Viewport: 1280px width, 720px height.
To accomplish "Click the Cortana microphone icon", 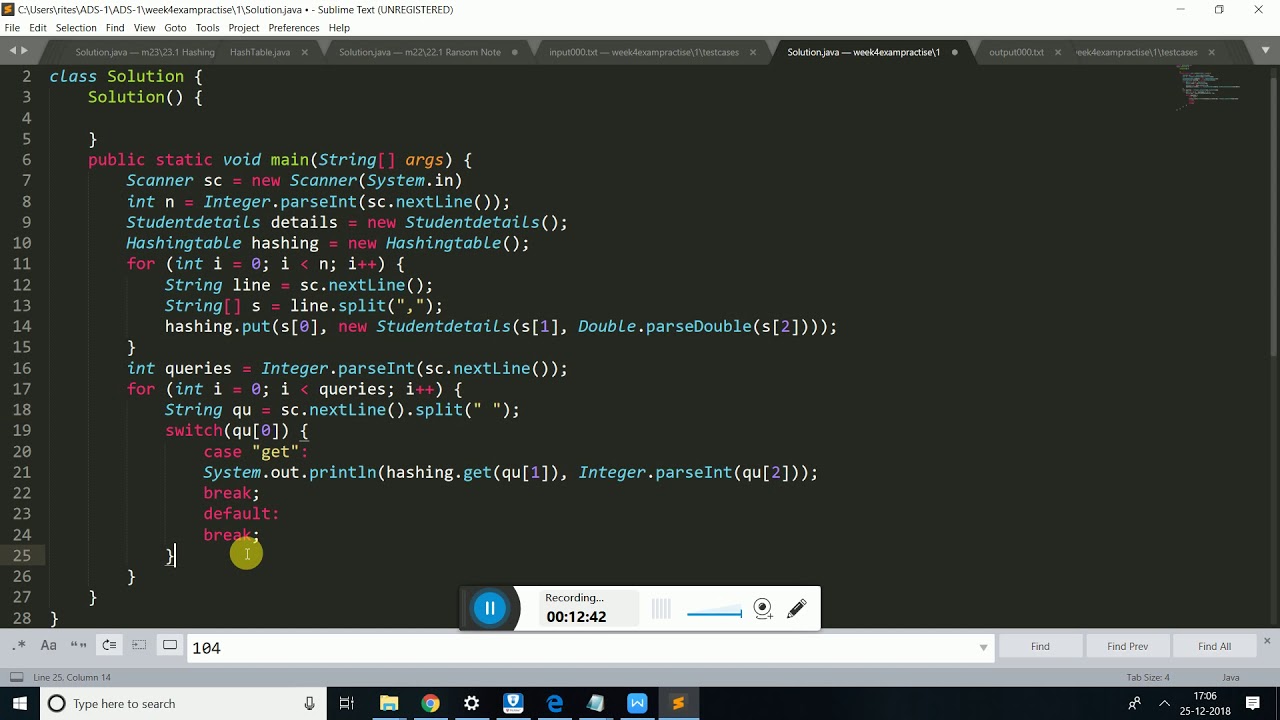I will tap(309, 704).
